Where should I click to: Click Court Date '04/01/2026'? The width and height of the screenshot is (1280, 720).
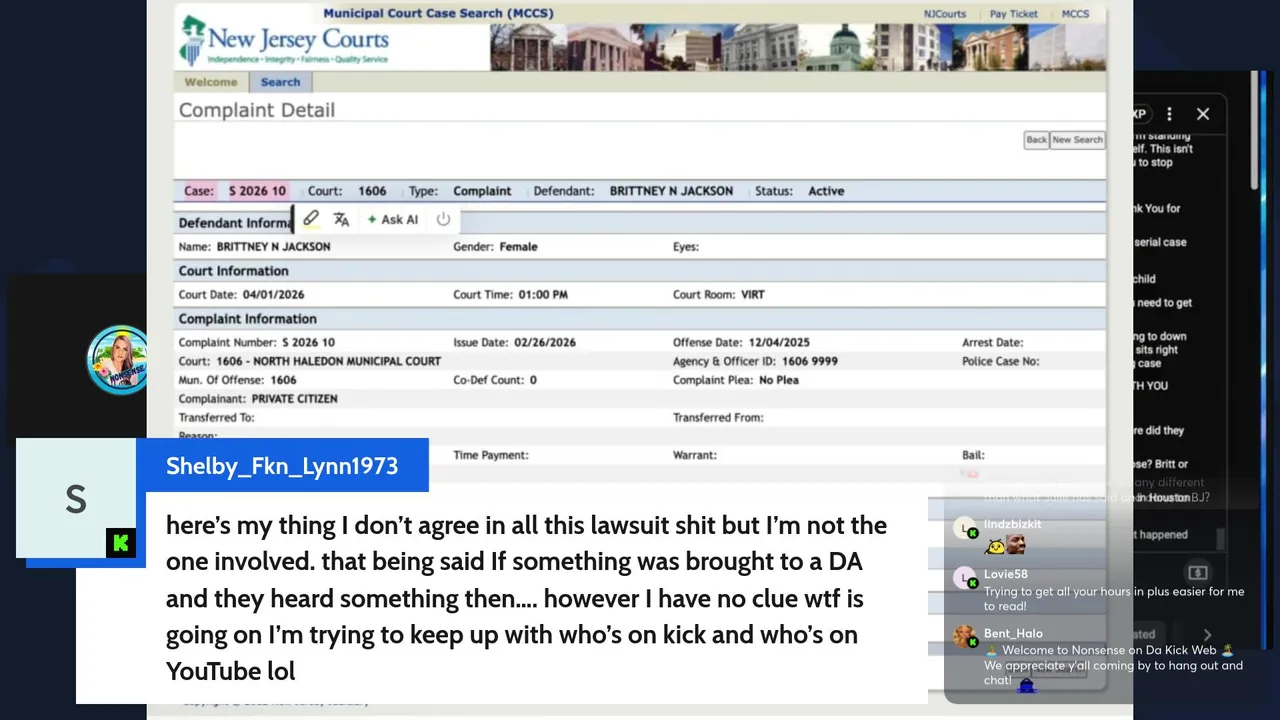273,295
